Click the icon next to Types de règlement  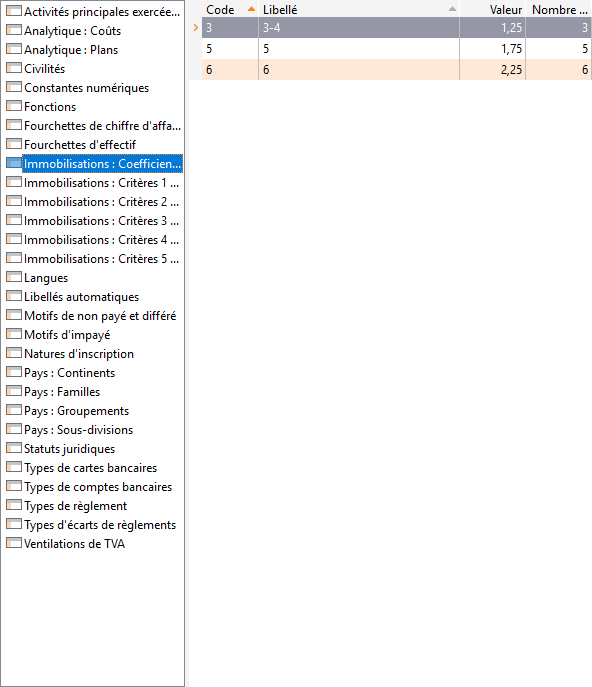(x=14, y=505)
